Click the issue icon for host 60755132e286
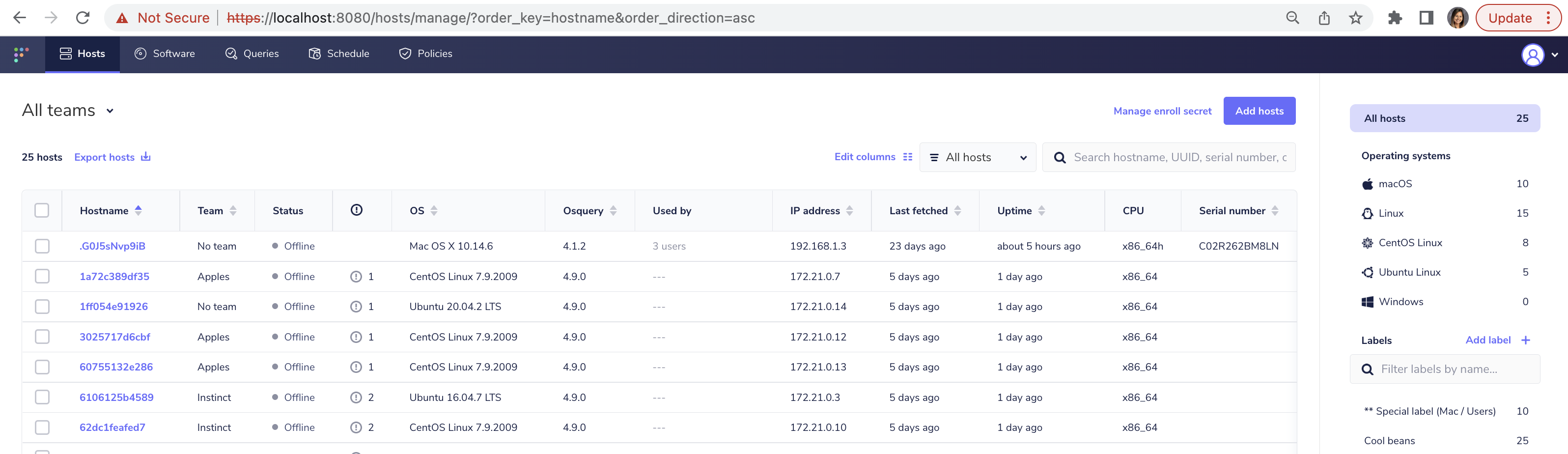1568x454 pixels. pos(356,367)
